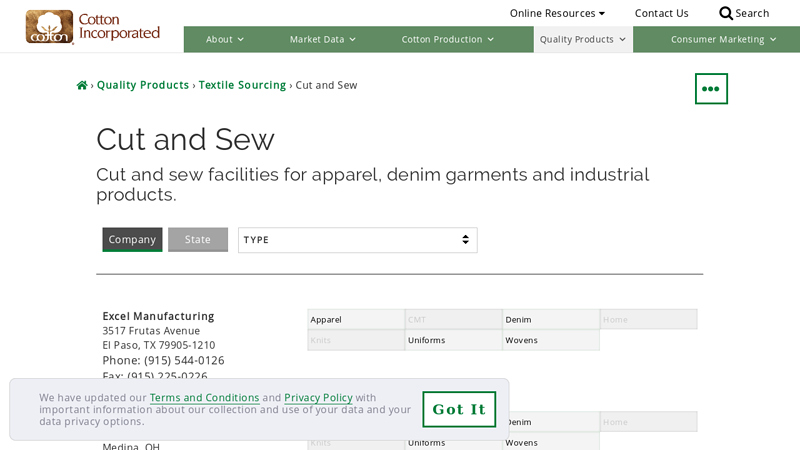Open the TYPE dropdown selector
This screenshot has height=450, width=800.
358,240
